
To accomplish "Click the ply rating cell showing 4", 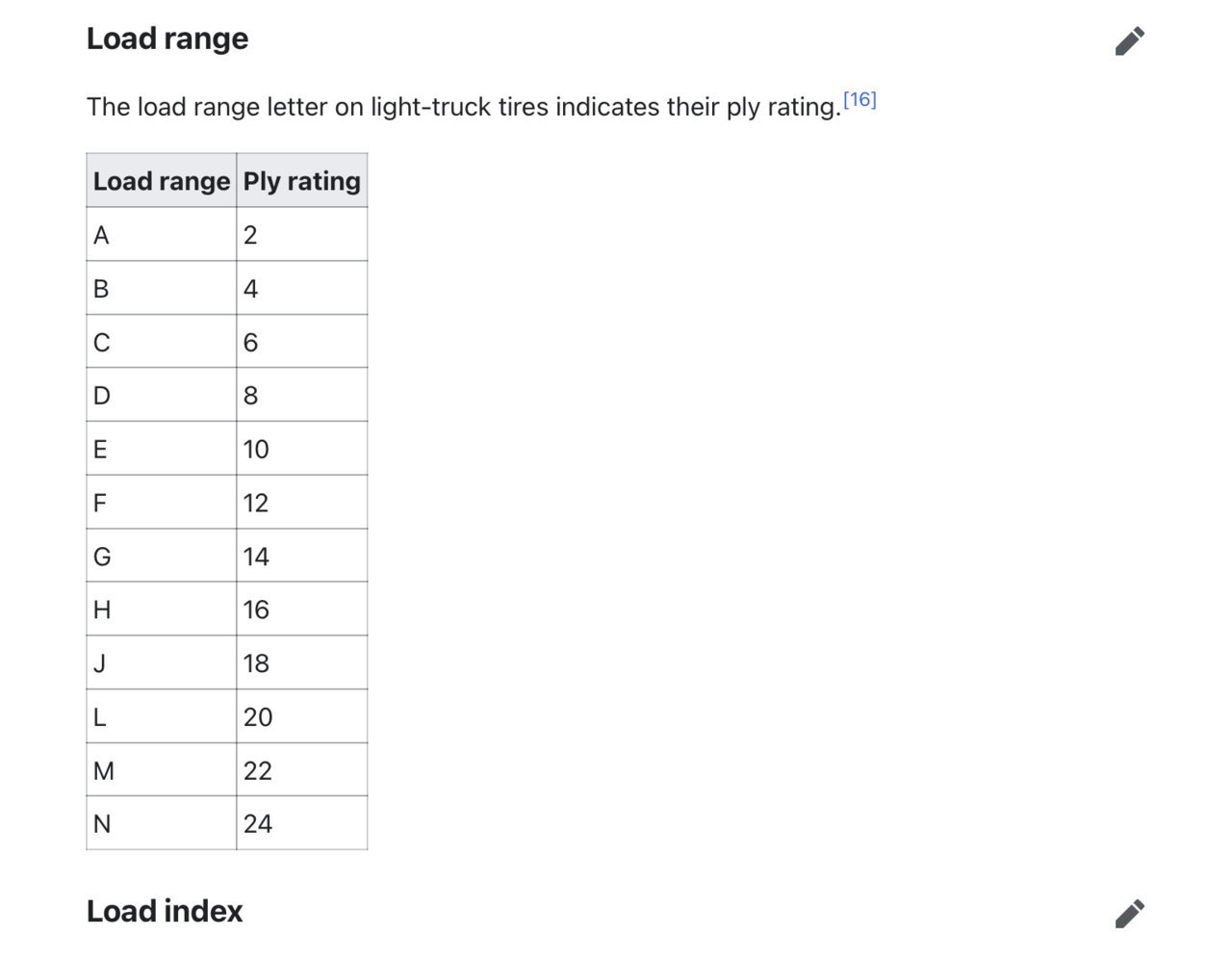I will [302, 288].
